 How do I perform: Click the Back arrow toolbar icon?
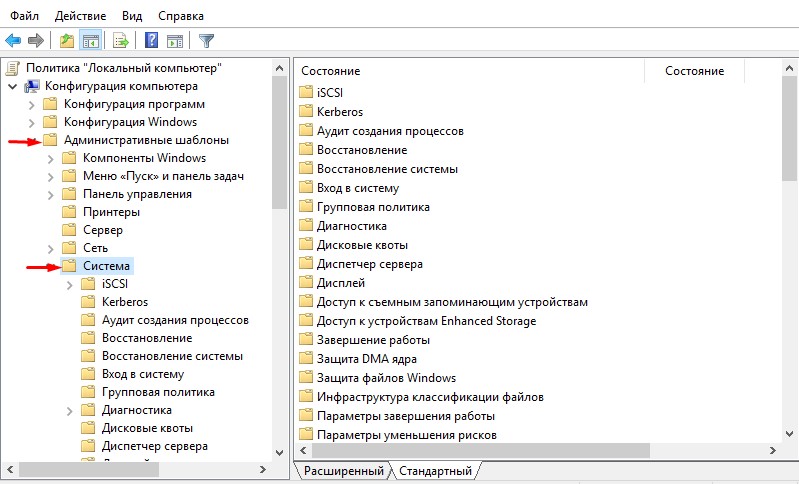point(13,40)
